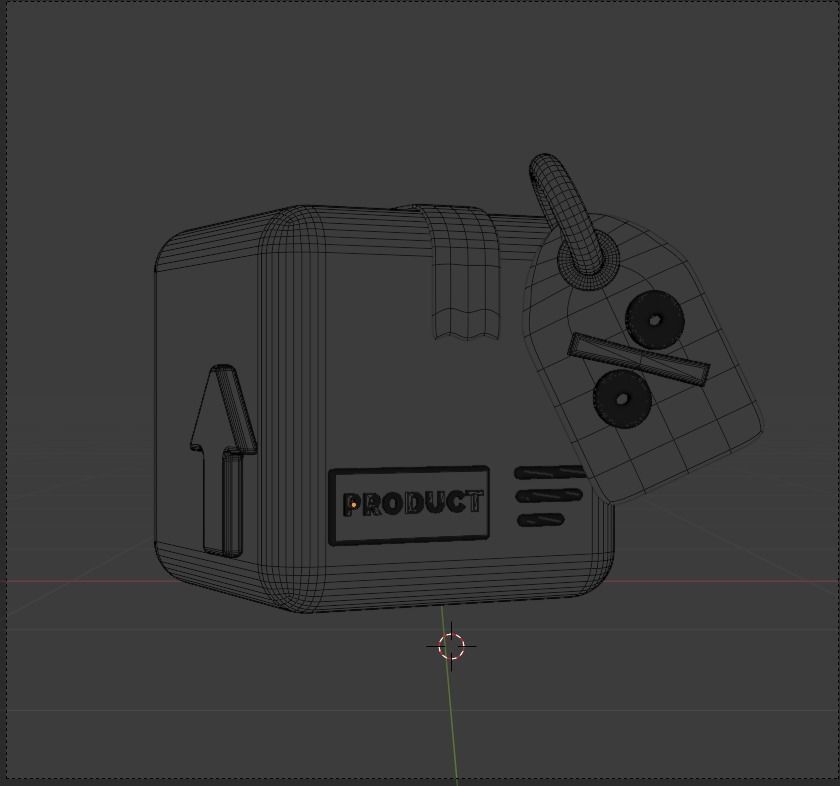Select the diagonal bar of the percent sign
The image size is (840, 786).
tap(639, 360)
